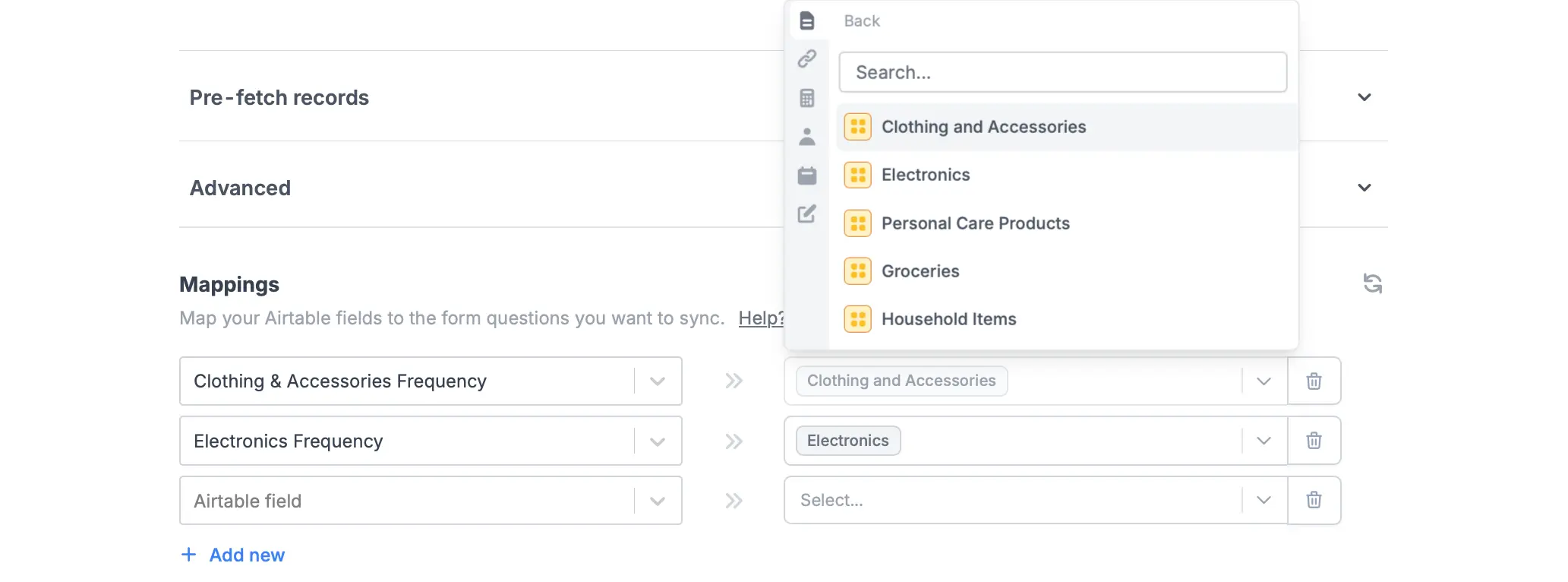Screen dimensions: 1568x582
Task: Open the Electronics question dropdown arrow
Action: click(1264, 441)
